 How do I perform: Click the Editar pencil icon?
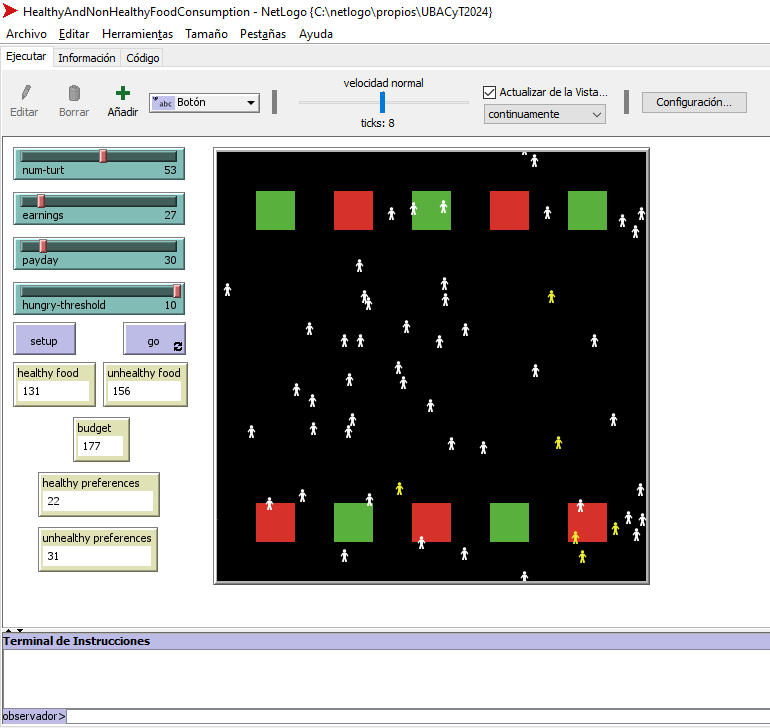(x=25, y=93)
